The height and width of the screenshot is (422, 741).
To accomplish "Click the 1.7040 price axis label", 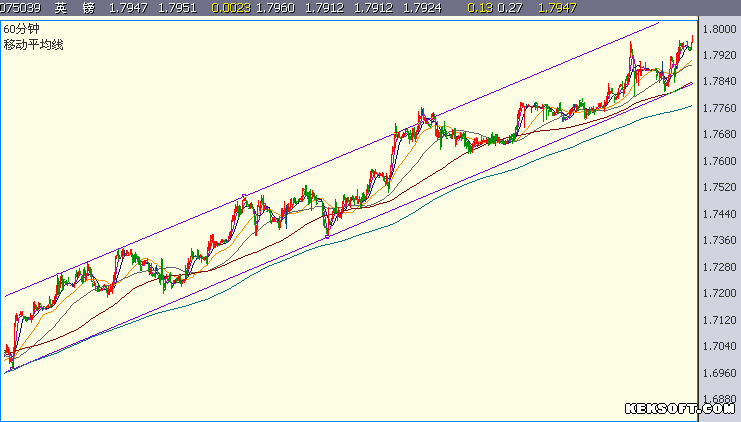I will pyautogui.click(x=719, y=346).
